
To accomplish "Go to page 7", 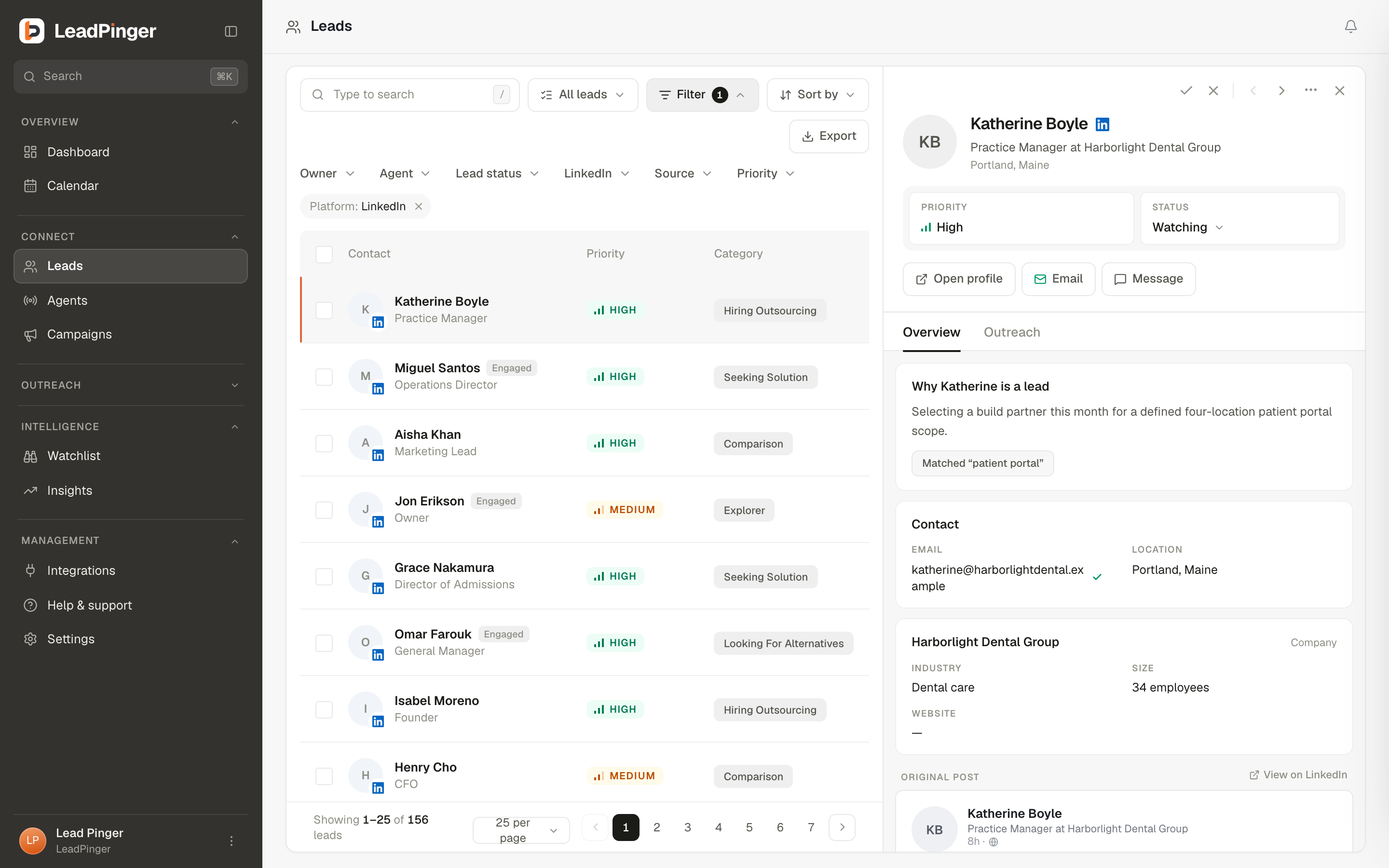I will tap(811, 827).
